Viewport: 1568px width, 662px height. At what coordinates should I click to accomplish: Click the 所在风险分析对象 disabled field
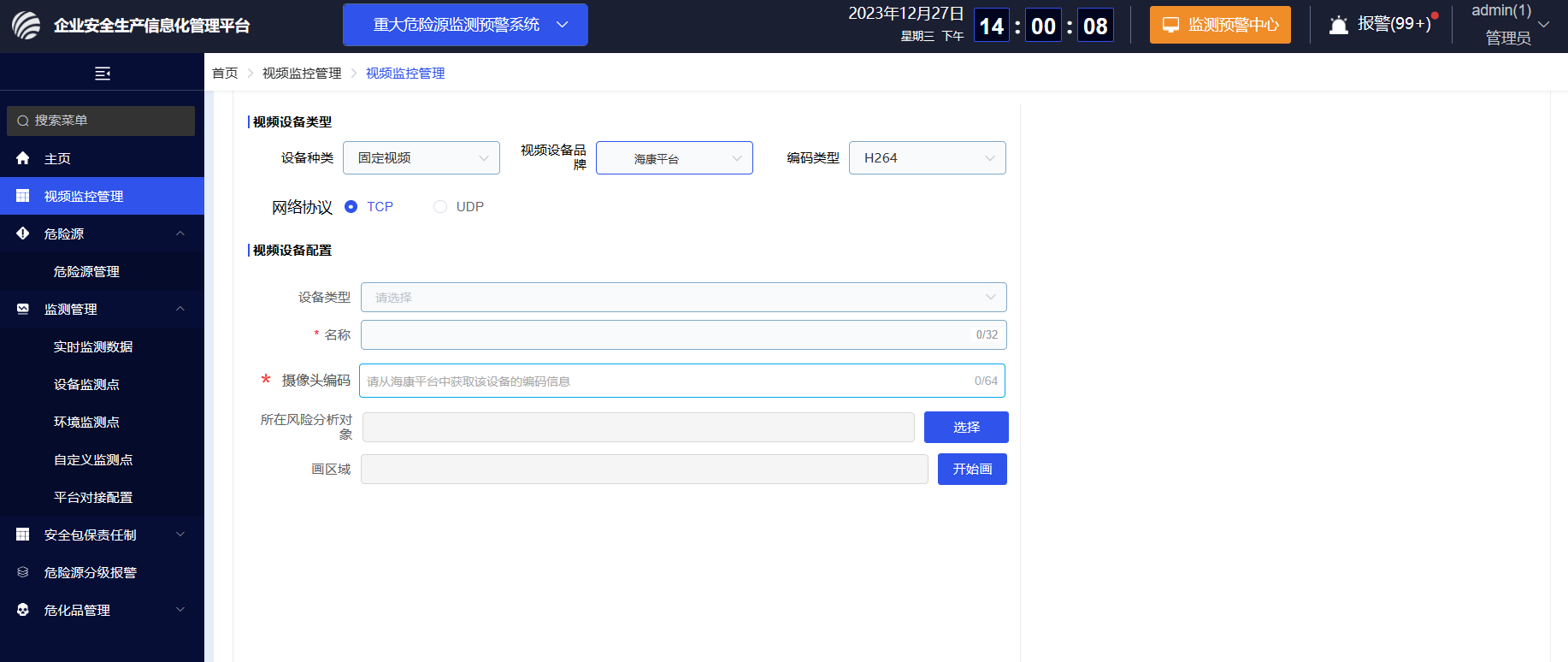tap(639, 427)
